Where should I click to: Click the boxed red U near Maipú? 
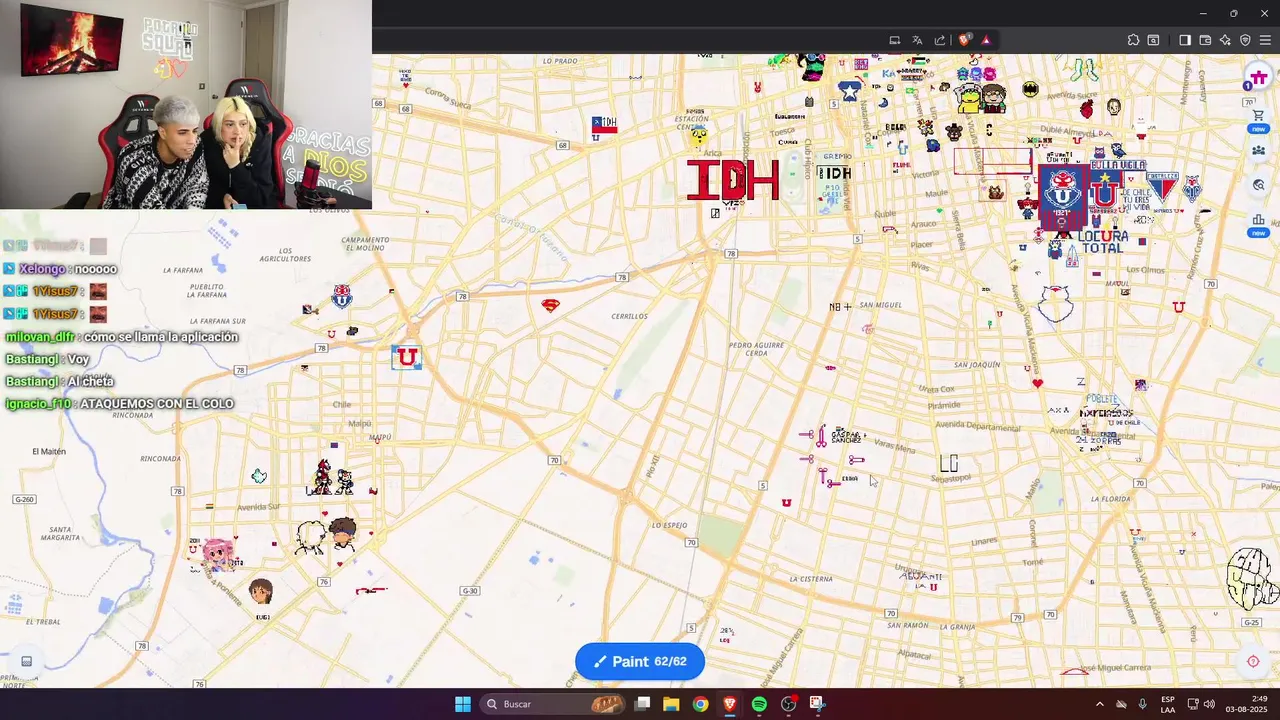406,357
